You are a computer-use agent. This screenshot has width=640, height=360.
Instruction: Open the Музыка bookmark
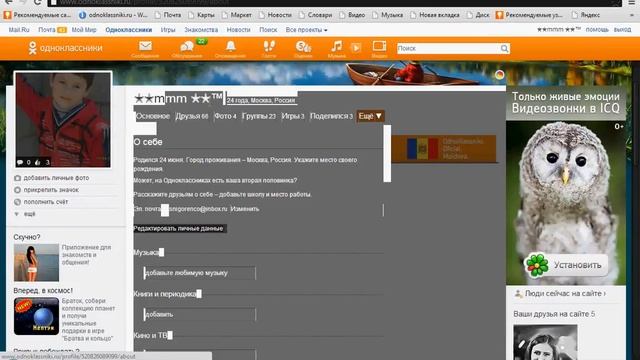pyautogui.click(x=387, y=15)
